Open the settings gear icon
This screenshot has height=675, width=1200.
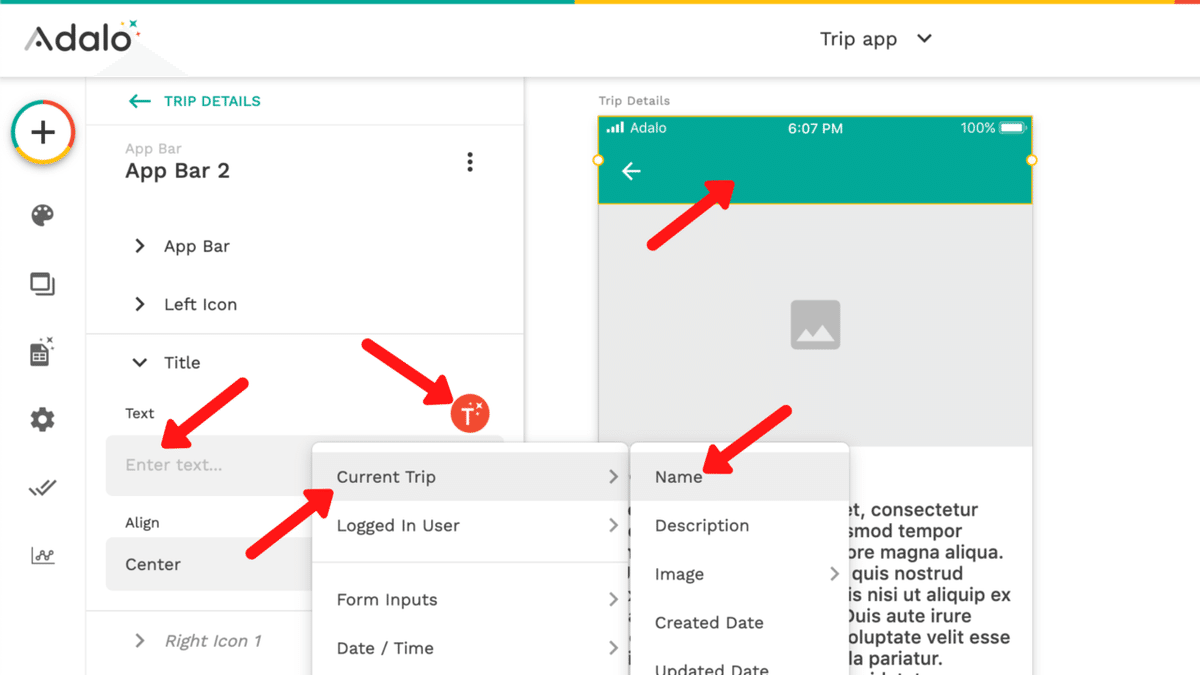(42, 420)
